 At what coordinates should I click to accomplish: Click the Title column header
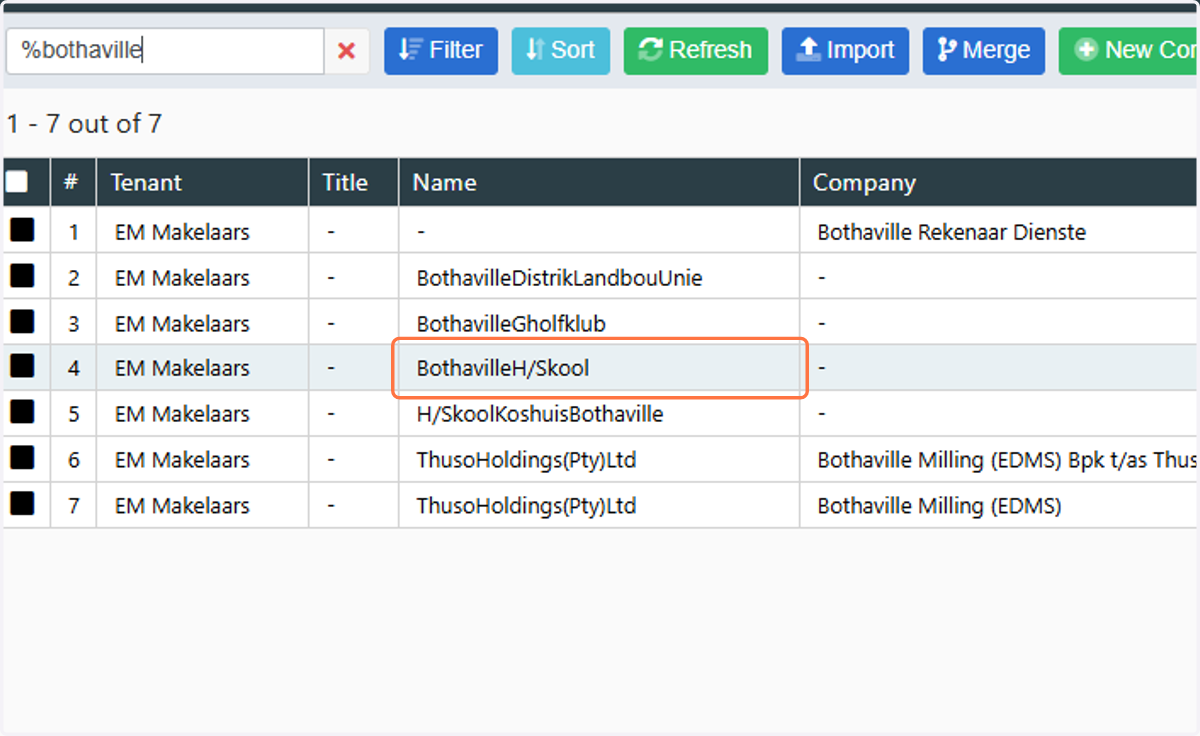(x=345, y=183)
